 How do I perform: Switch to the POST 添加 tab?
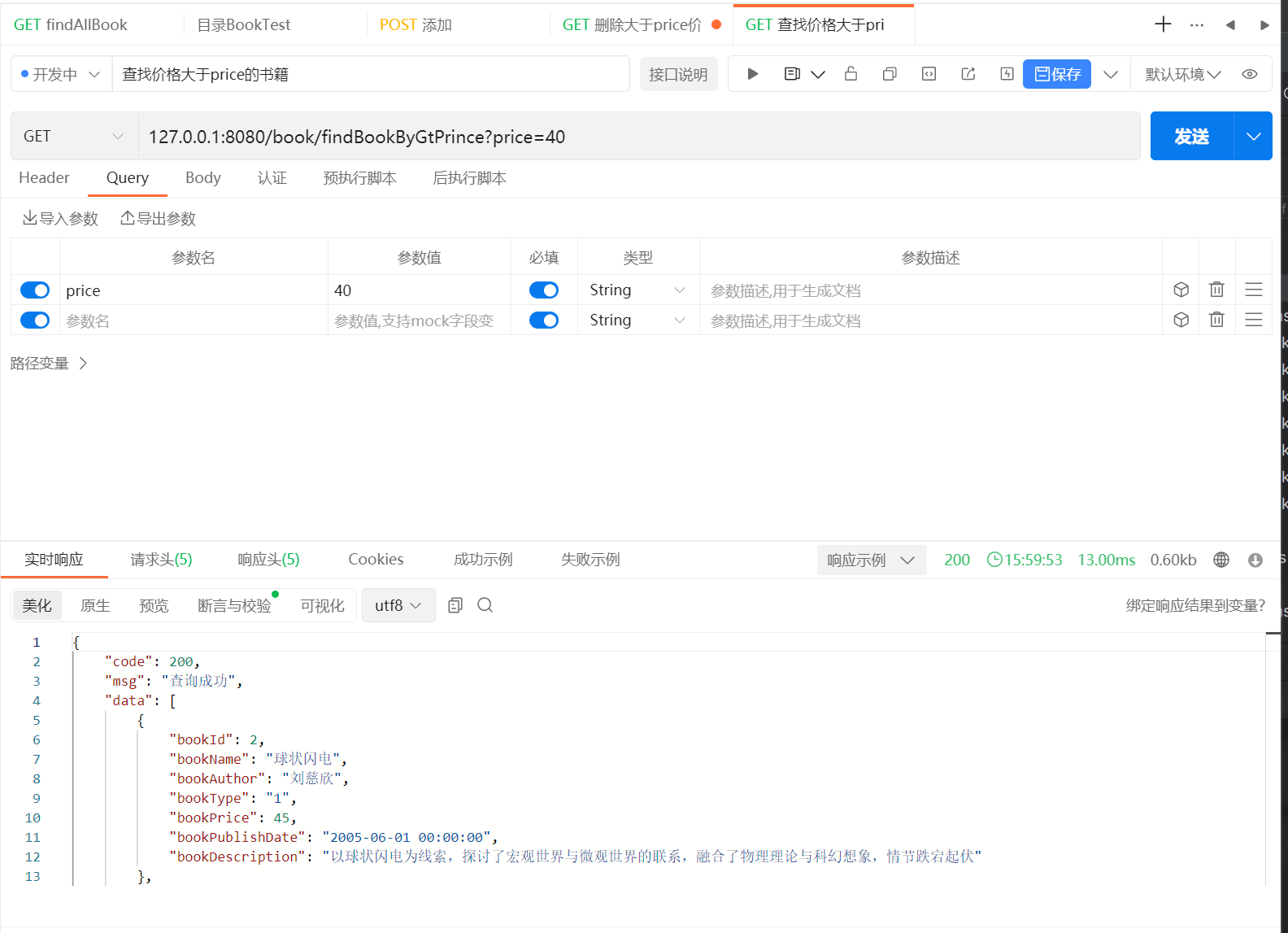(x=416, y=24)
